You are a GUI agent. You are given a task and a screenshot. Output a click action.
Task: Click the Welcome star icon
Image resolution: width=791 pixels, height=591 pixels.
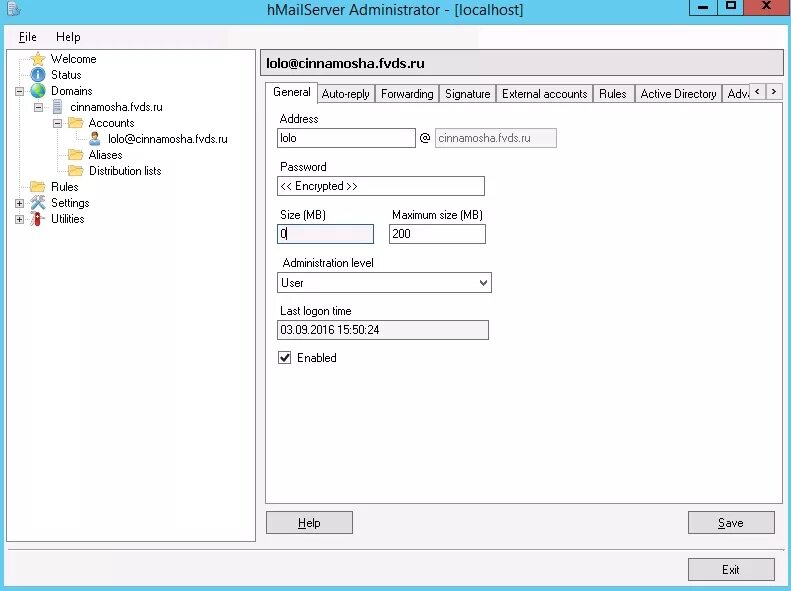[x=38, y=59]
